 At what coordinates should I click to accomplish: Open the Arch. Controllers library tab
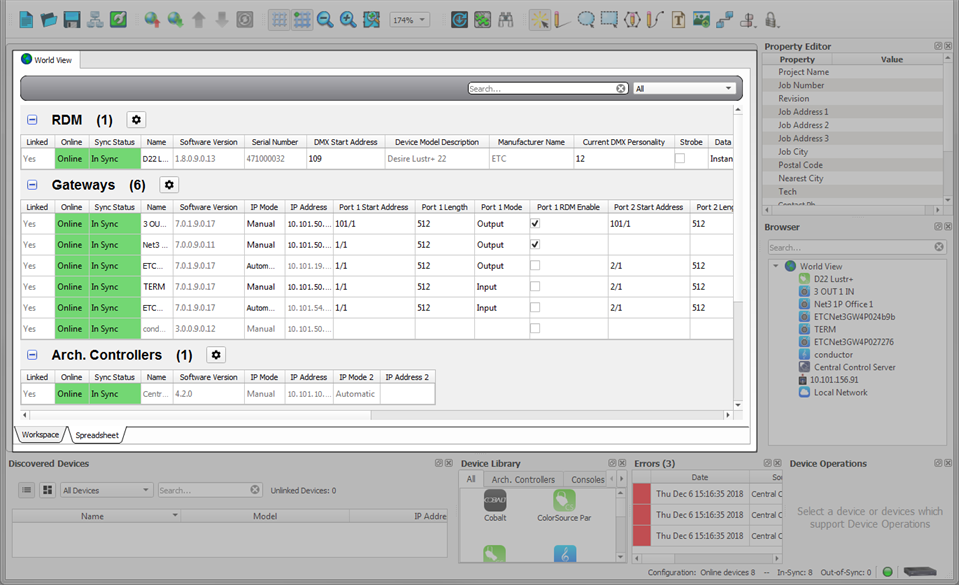point(523,480)
